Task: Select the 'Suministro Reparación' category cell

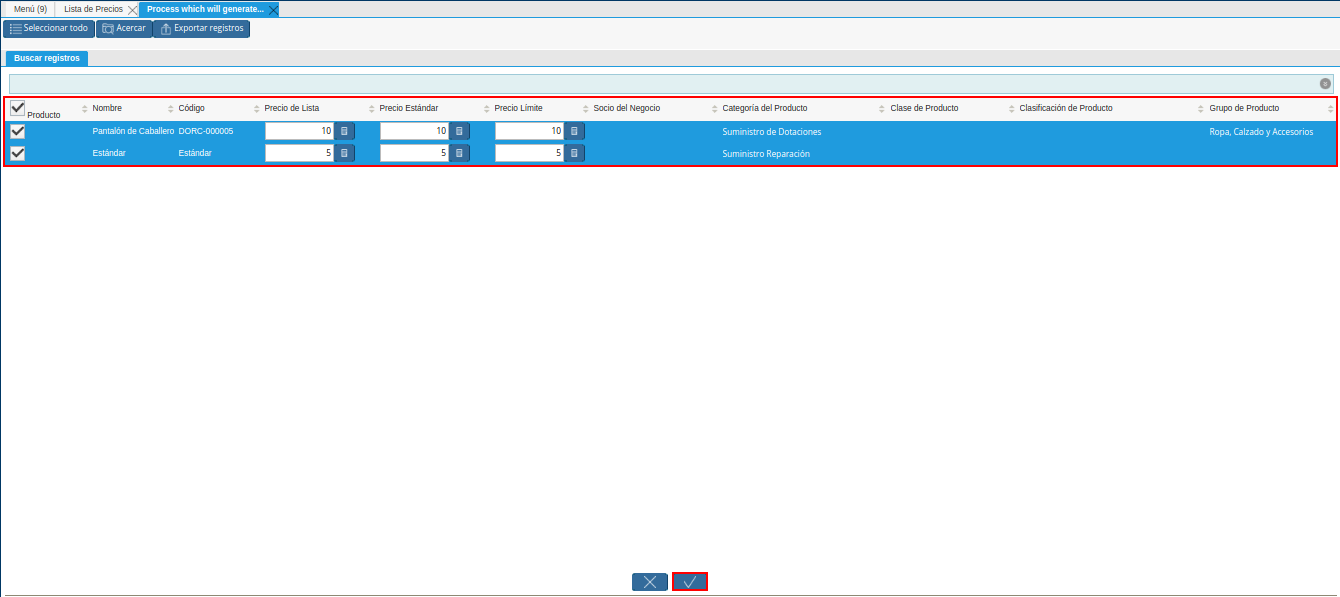Action: click(766, 154)
